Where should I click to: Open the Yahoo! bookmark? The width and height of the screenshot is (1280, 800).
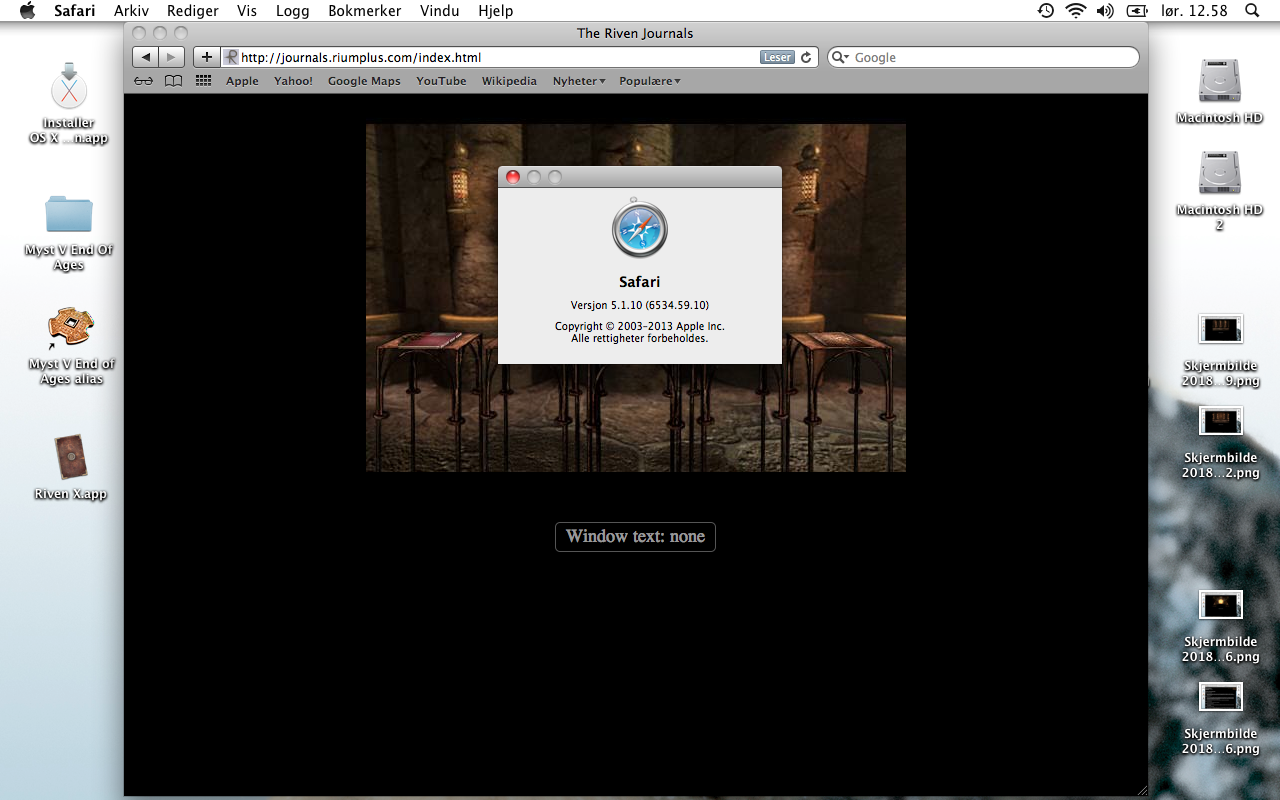click(x=293, y=81)
